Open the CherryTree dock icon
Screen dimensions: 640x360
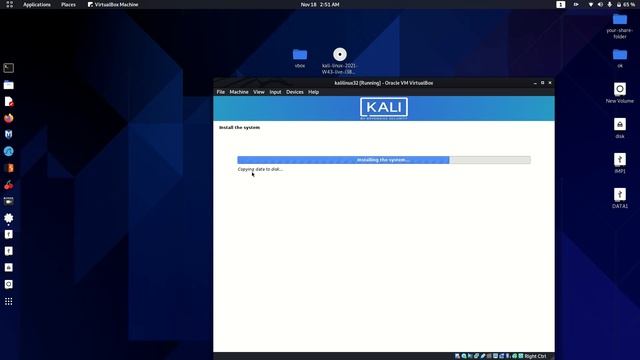9,184
